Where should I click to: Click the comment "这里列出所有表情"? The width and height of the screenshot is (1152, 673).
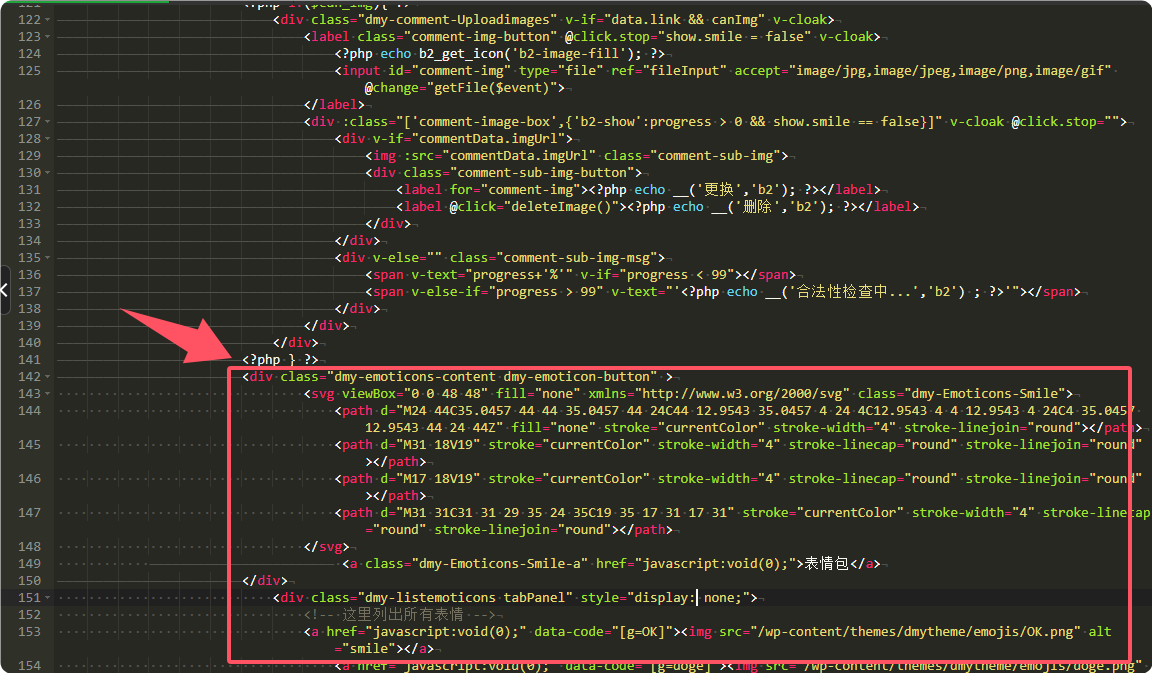click(x=403, y=615)
